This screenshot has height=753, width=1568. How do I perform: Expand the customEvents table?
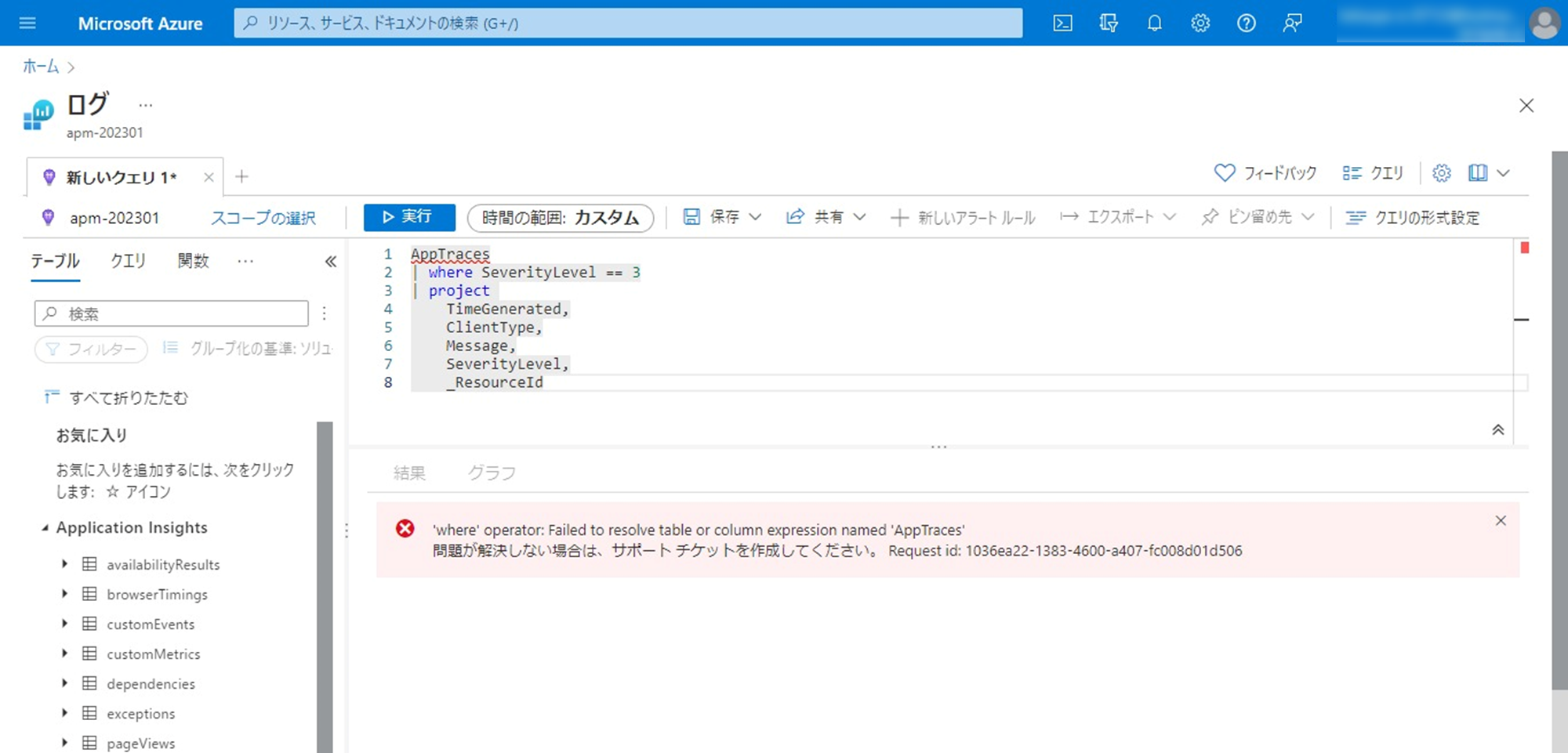[x=64, y=623]
